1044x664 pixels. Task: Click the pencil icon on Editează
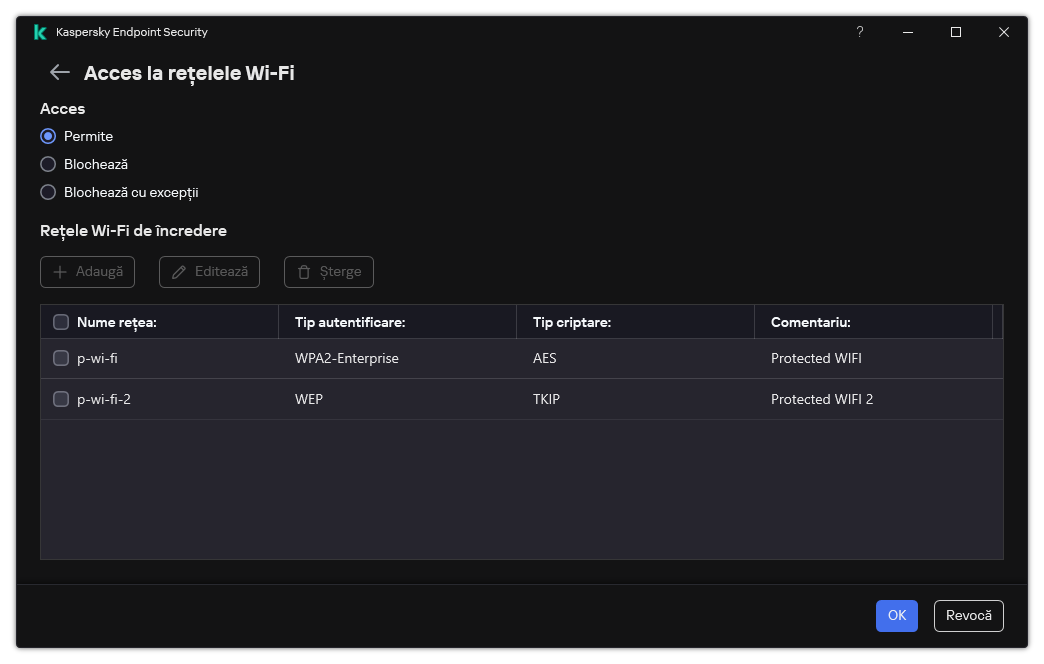181,271
